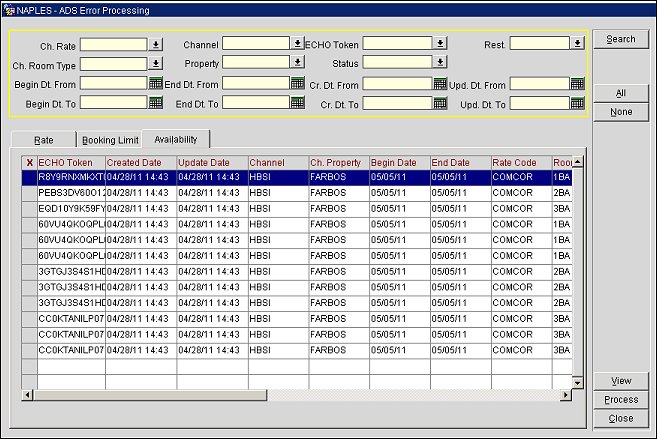657x439 pixels.
Task: Open calendar picker for Cr. Dt. From
Action: click(440, 84)
